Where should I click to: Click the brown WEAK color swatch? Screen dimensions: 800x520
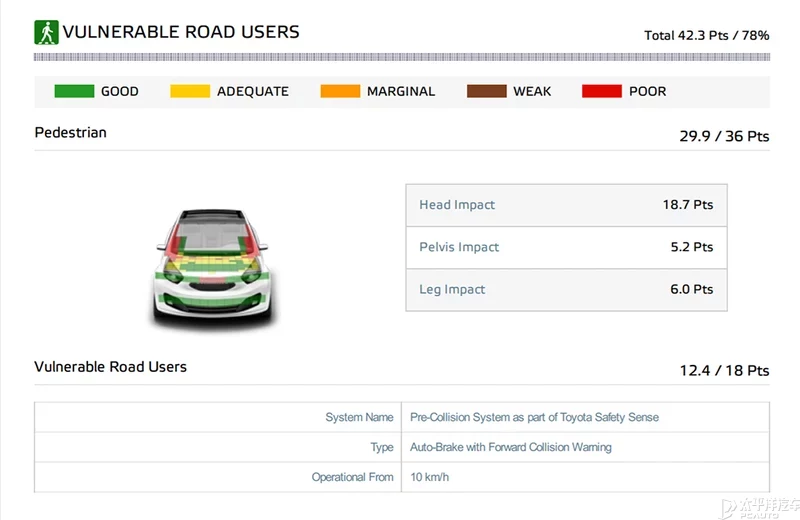point(487,91)
